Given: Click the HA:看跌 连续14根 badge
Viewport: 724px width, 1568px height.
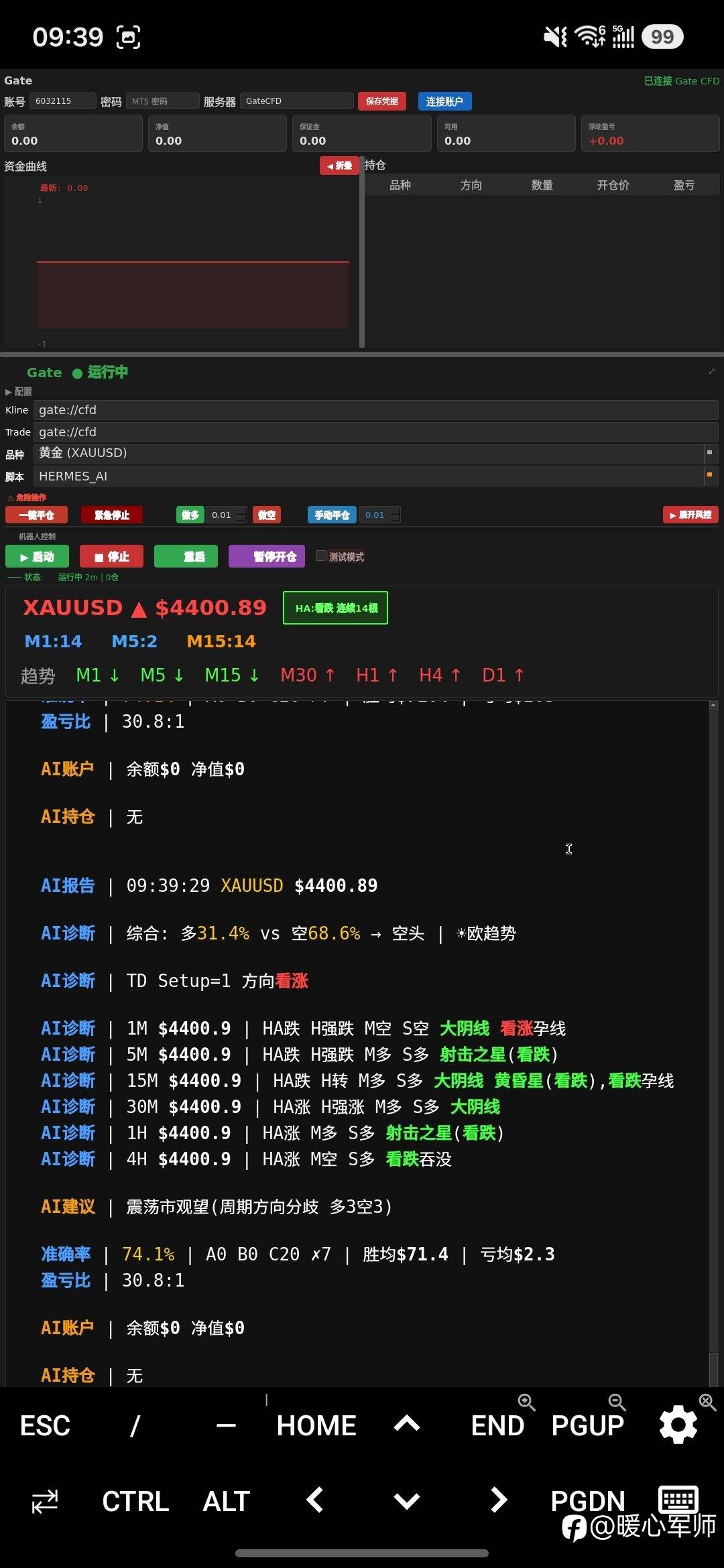Looking at the screenshot, I should tap(335, 608).
